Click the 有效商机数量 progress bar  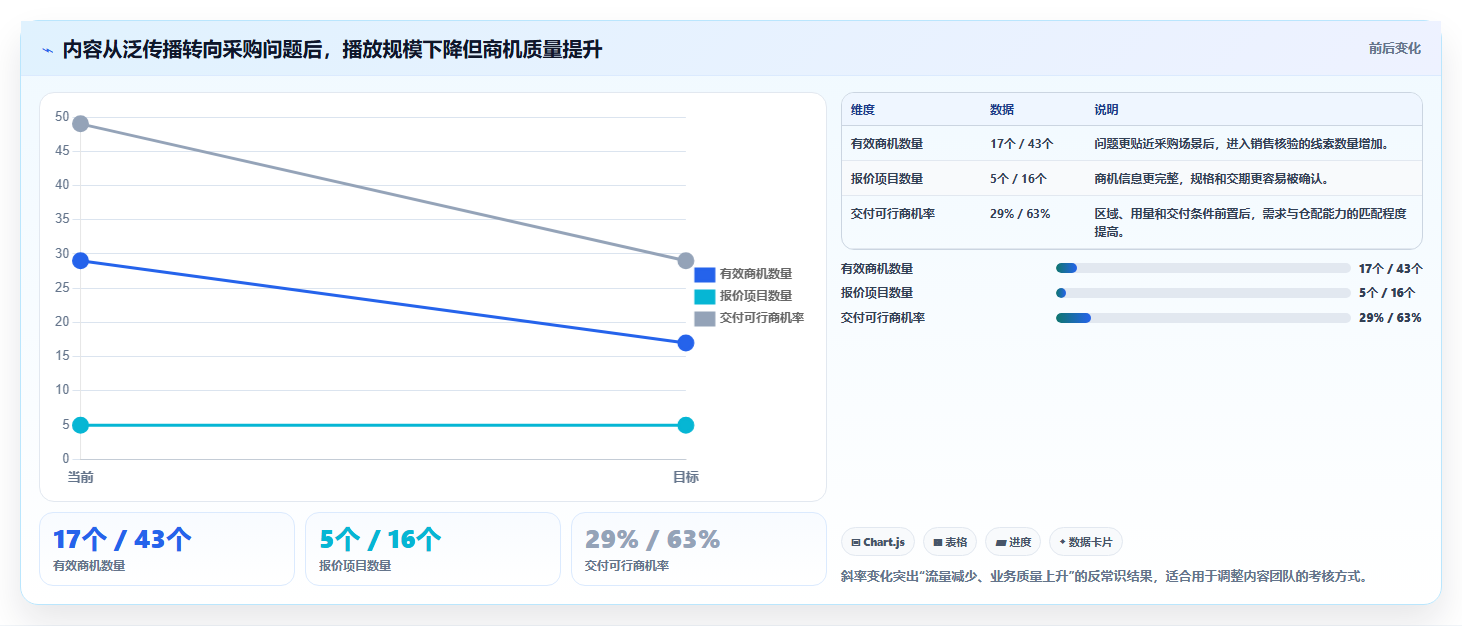pyautogui.click(x=1203, y=268)
